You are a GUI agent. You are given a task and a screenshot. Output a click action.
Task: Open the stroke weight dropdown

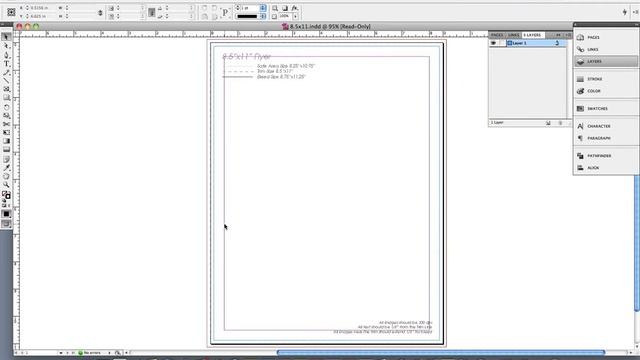263,8
